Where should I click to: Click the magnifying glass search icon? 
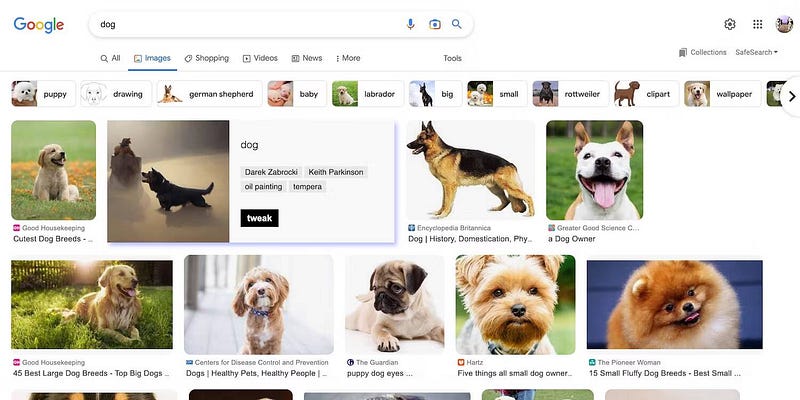point(457,24)
